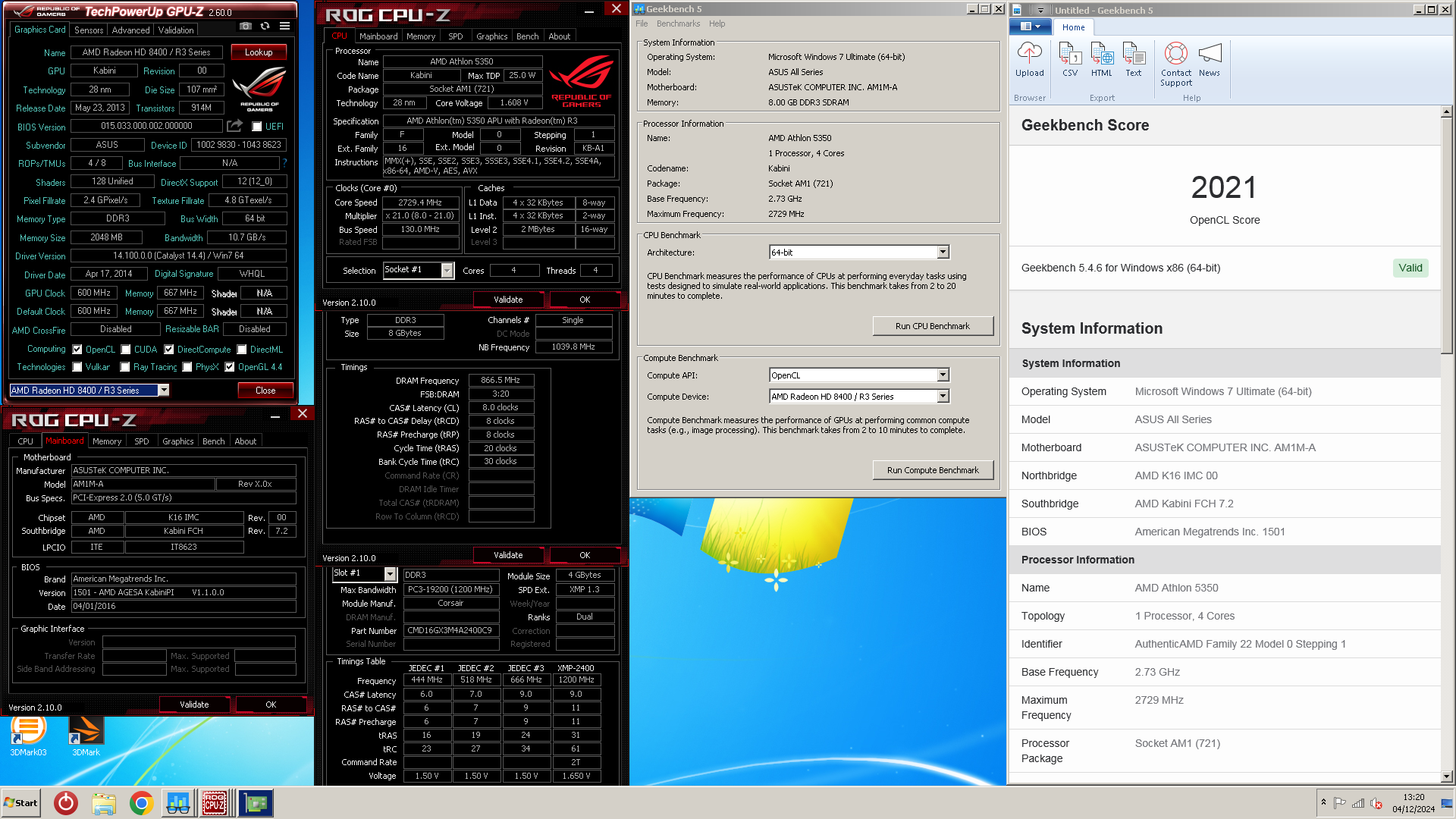This screenshot has width=1456, height=819.
Task: Switch to Advanced tab in GPU-Z
Action: 130,30
